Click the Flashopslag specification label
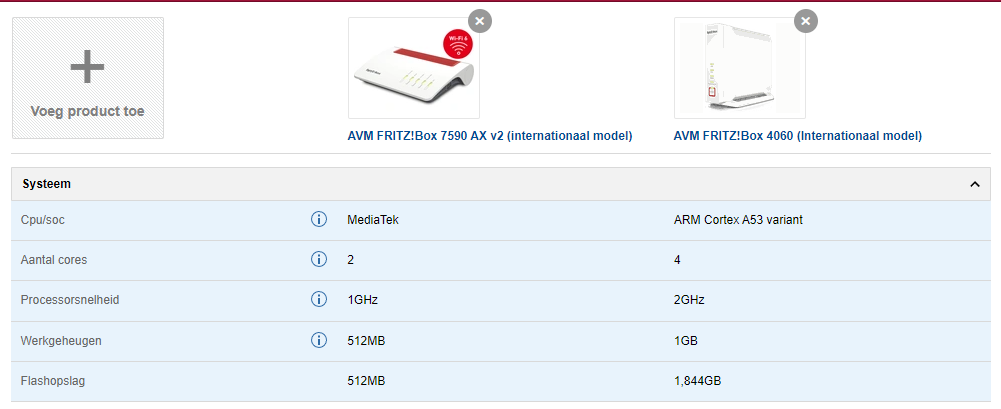This screenshot has height=409, width=1001. [53, 380]
